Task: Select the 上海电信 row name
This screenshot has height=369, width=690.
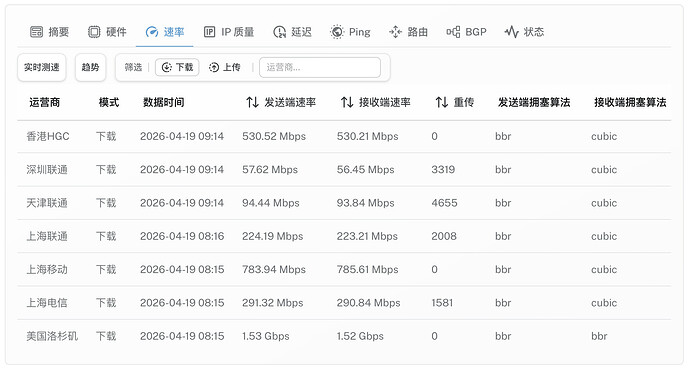Action: tap(47, 303)
